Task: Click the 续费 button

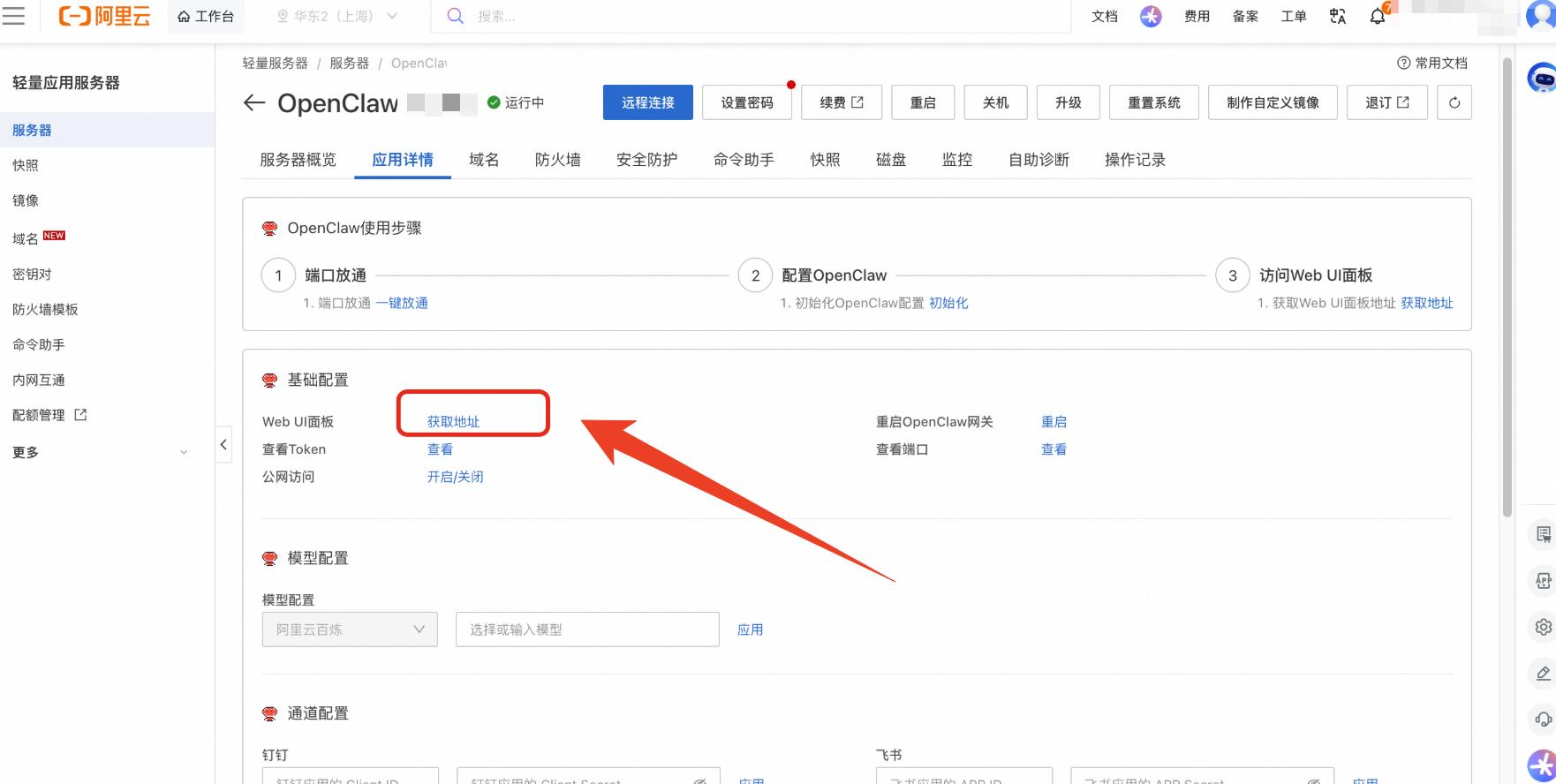Action: coord(842,102)
